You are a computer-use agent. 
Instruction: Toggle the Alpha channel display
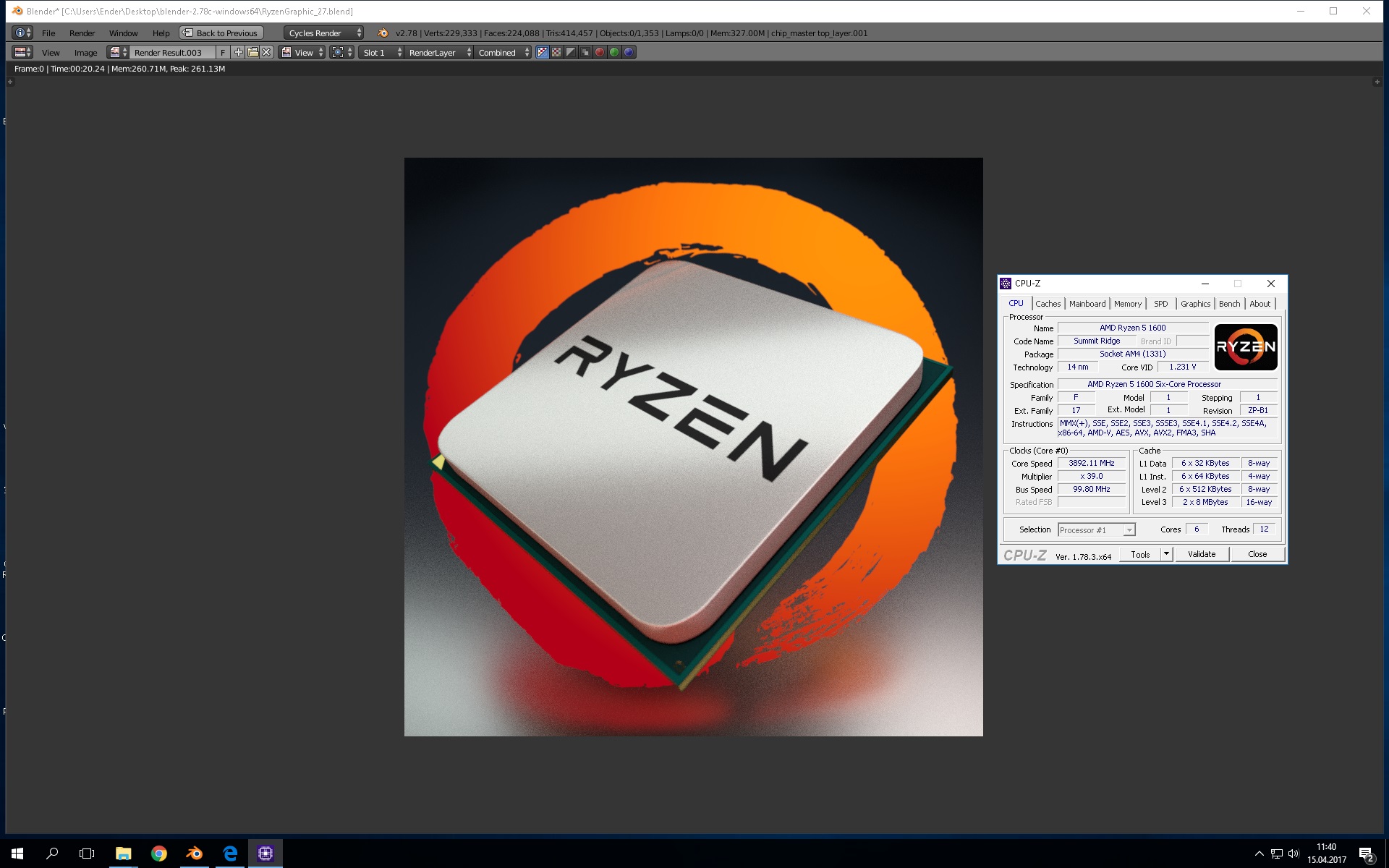point(571,52)
